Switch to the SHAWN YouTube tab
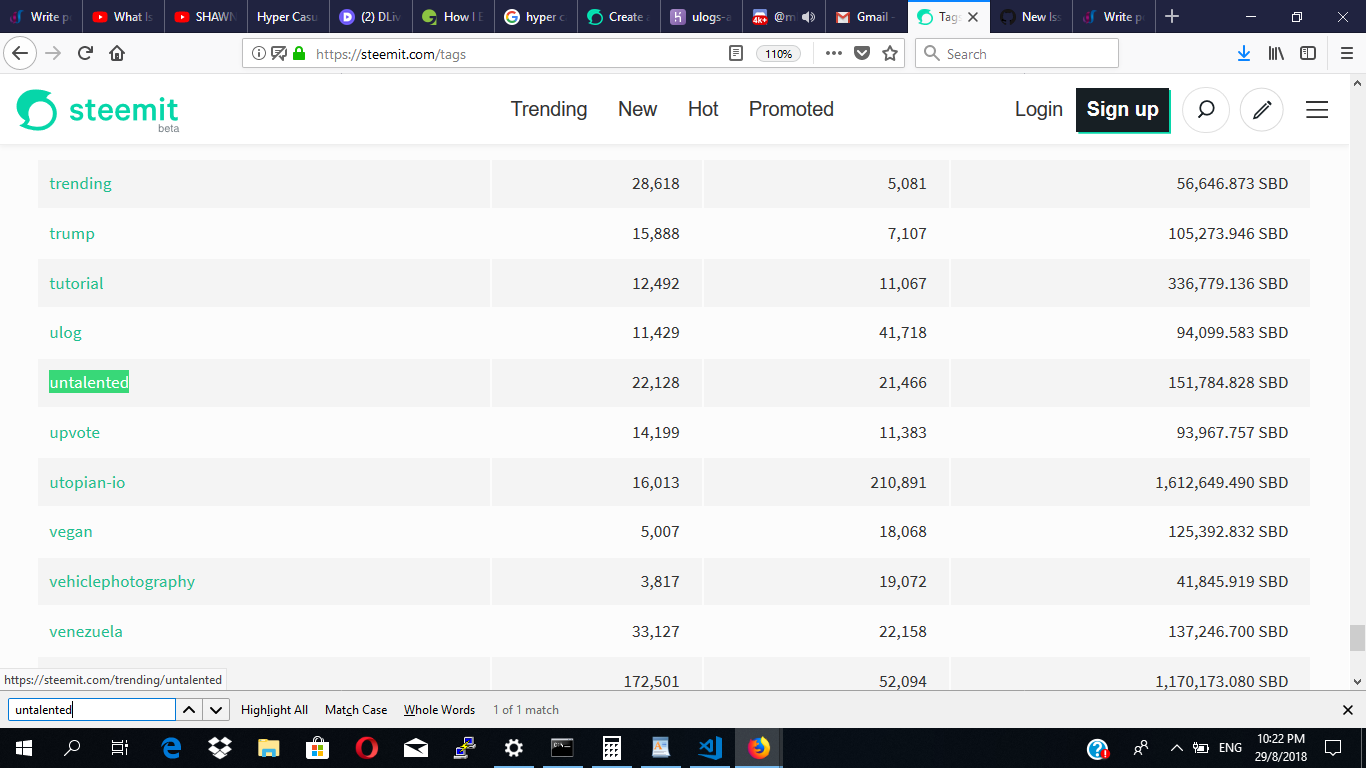Screen dimensions: 1366x768 [205, 17]
